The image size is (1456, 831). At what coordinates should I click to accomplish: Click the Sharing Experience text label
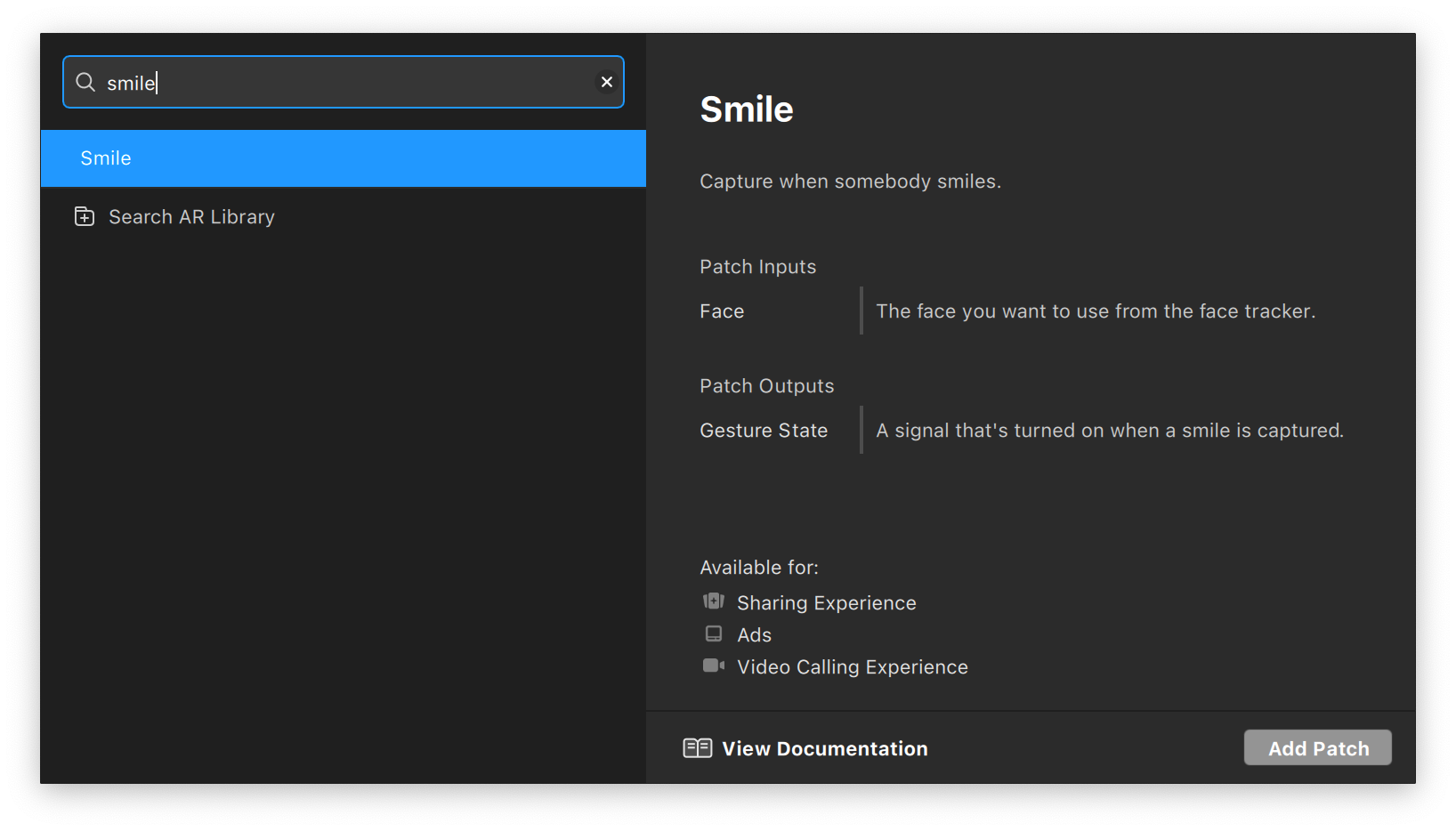826,603
